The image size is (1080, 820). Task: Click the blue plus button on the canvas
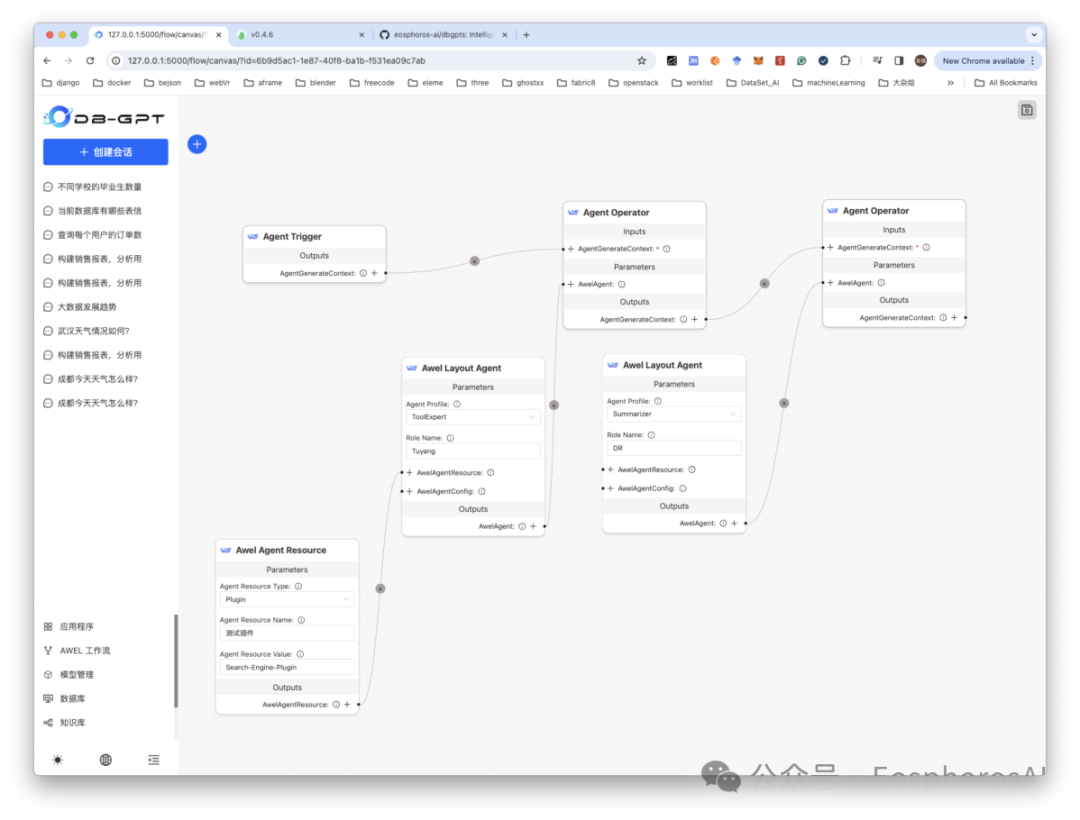pos(197,144)
